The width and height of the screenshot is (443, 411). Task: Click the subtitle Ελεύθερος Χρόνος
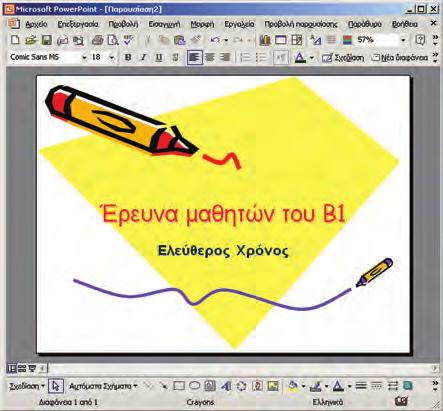click(x=223, y=251)
